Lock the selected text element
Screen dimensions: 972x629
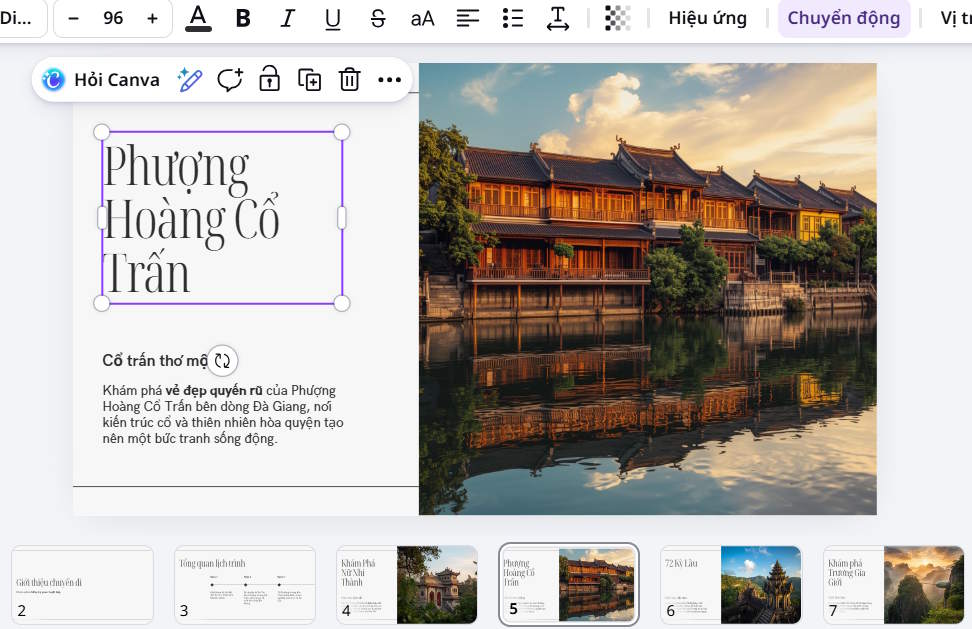[269, 80]
